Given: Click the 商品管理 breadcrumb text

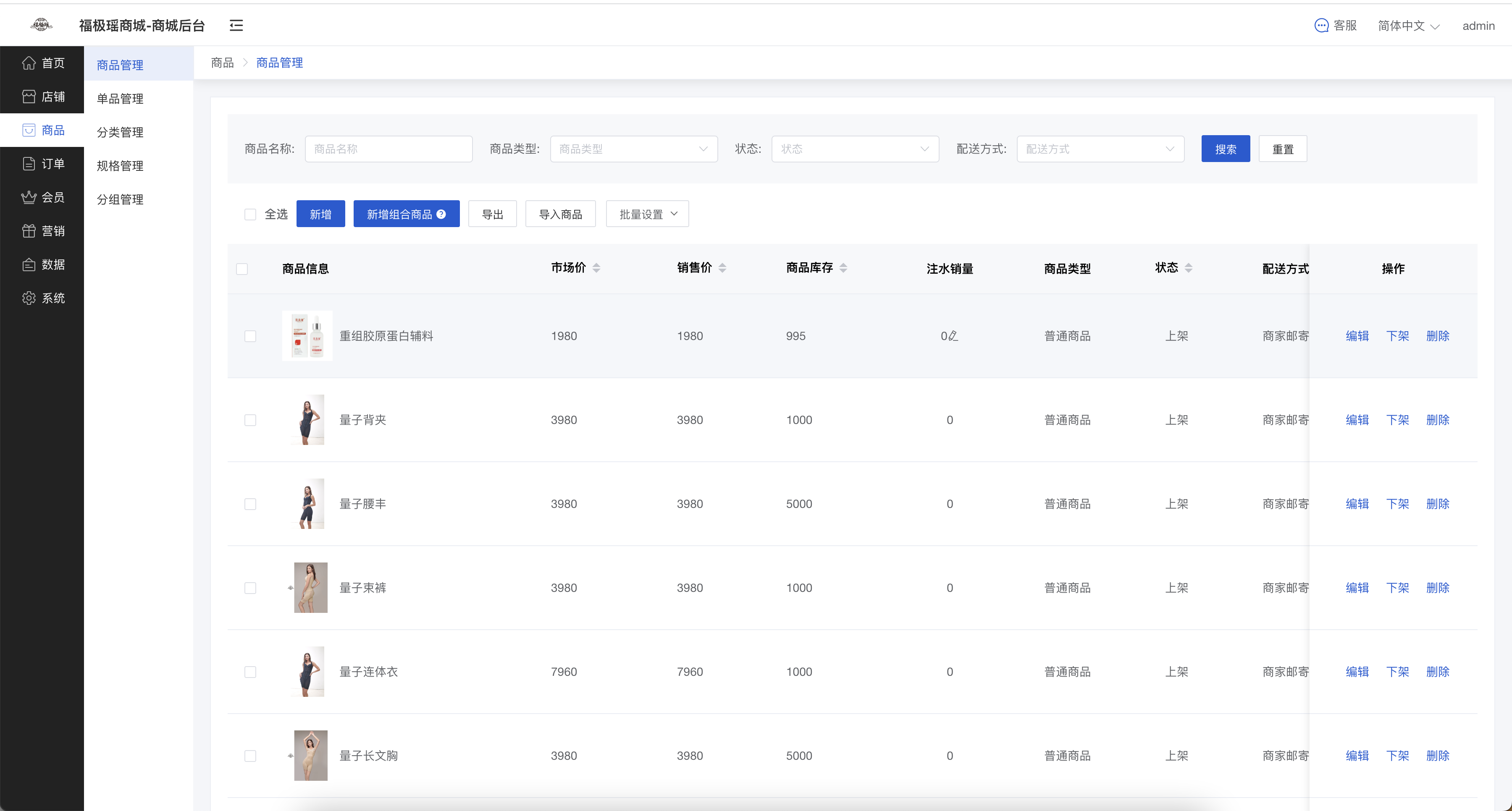Looking at the screenshot, I should [x=279, y=63].
